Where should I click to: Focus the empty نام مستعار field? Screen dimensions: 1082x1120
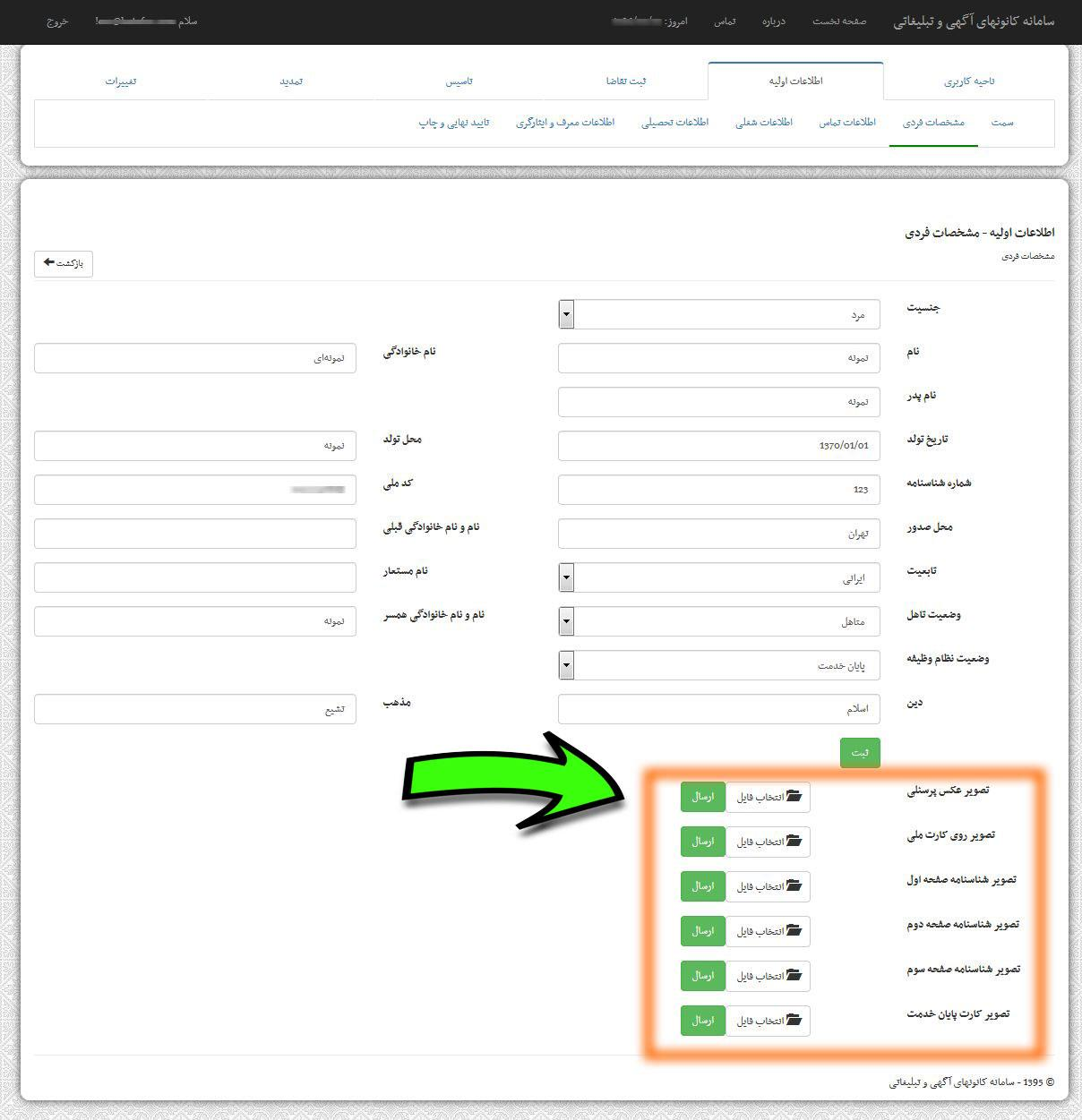(195, 577)
